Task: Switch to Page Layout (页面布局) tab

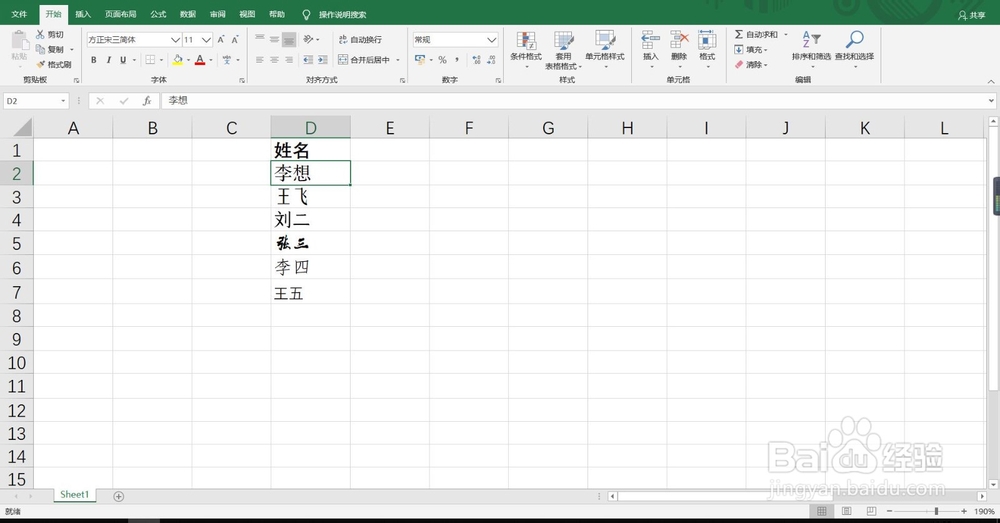Action: point(121,14)
